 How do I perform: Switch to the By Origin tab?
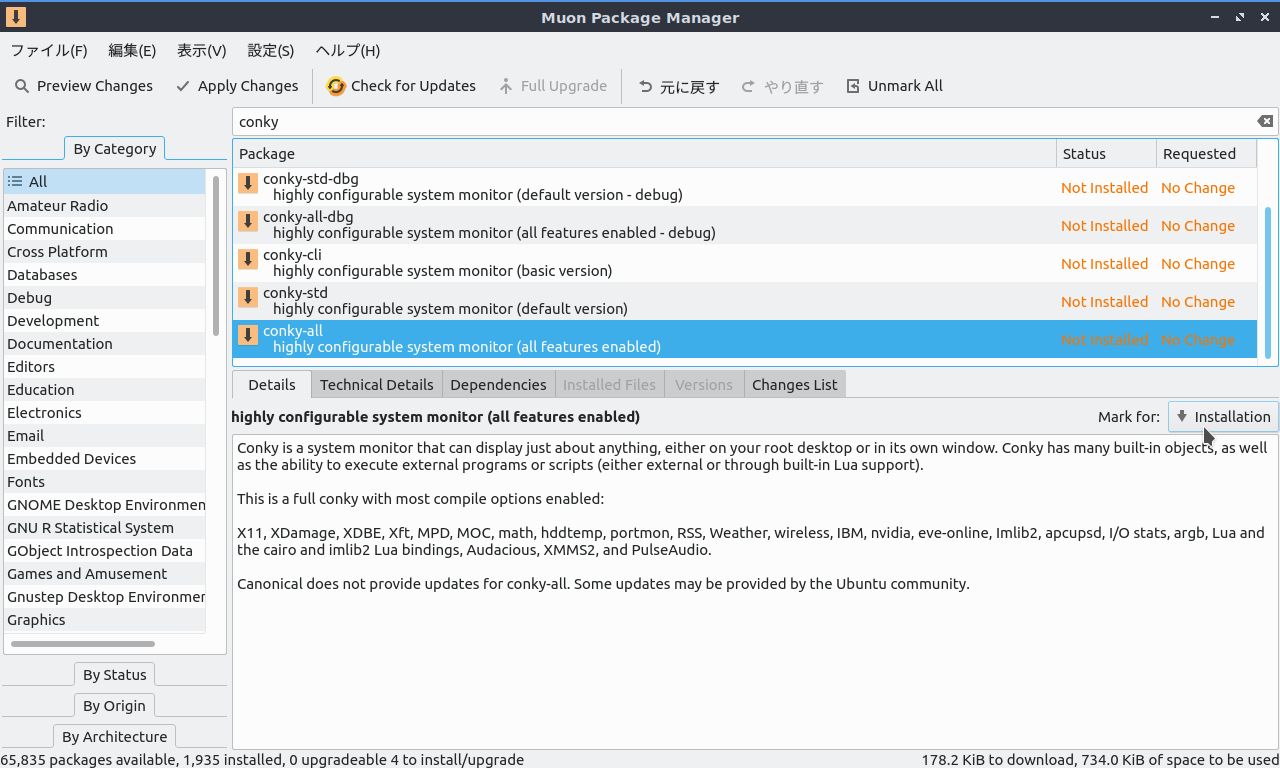[115, 705]
